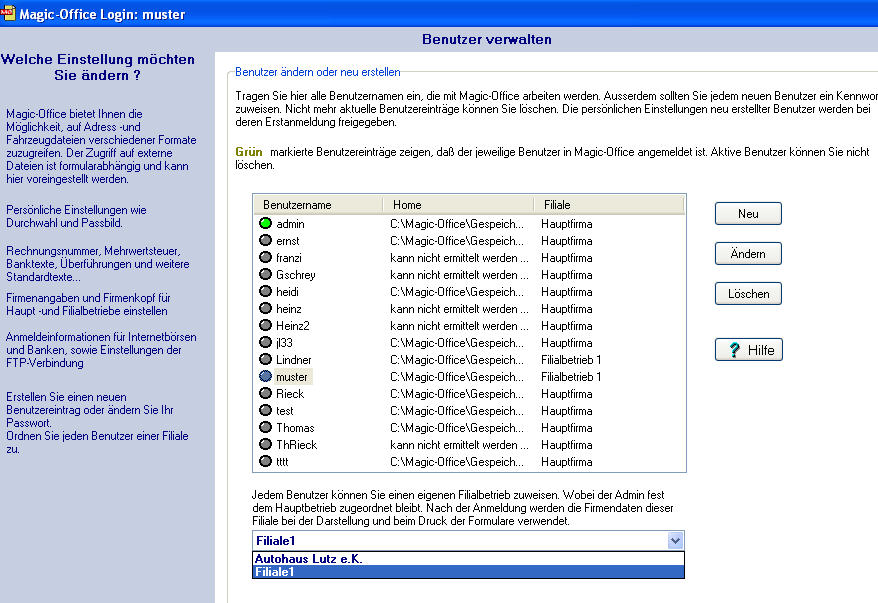Select user test in the list
Viewport: 878px width, 603px height.
tap(285, 410)
